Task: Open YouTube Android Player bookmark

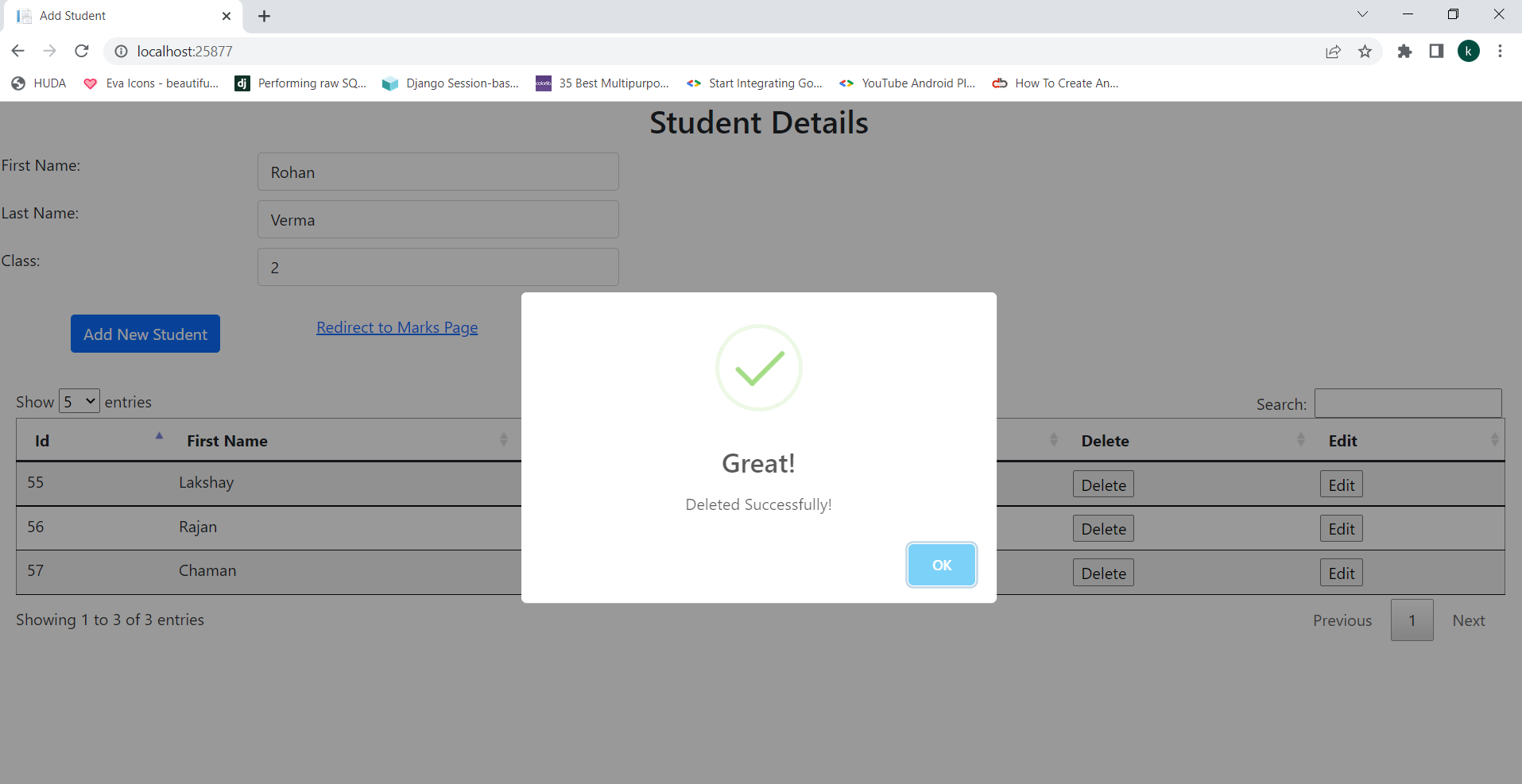Action: click(907, 83)
